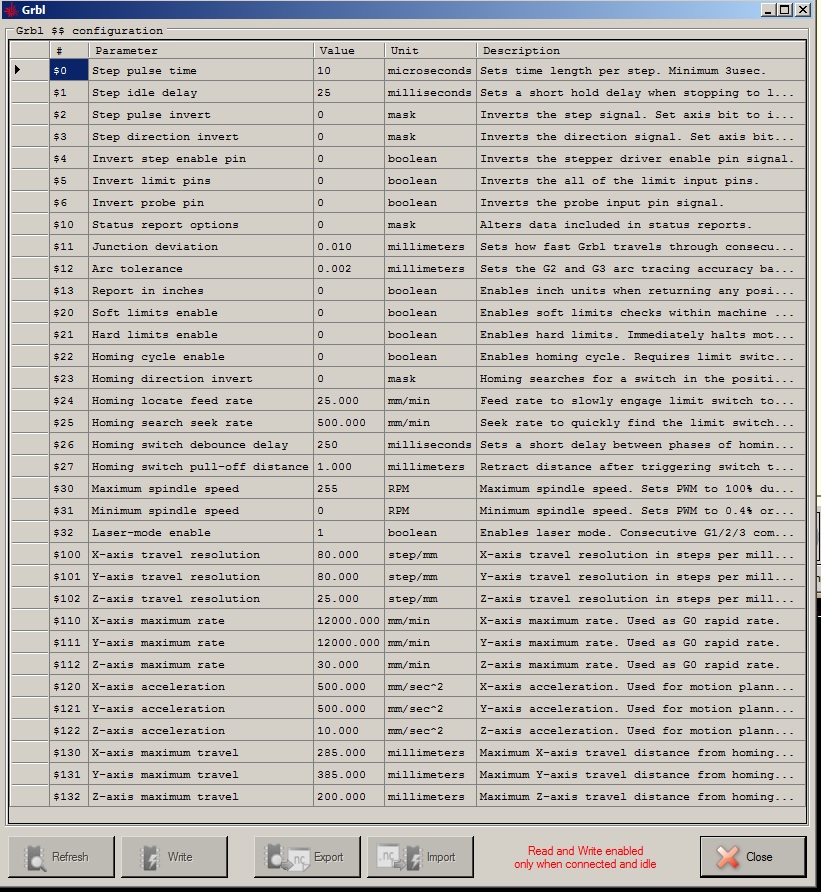Screen dimensions: 821x892
Task: Click the Laser-mode enable value 1
Action: [x=349, y=532]
